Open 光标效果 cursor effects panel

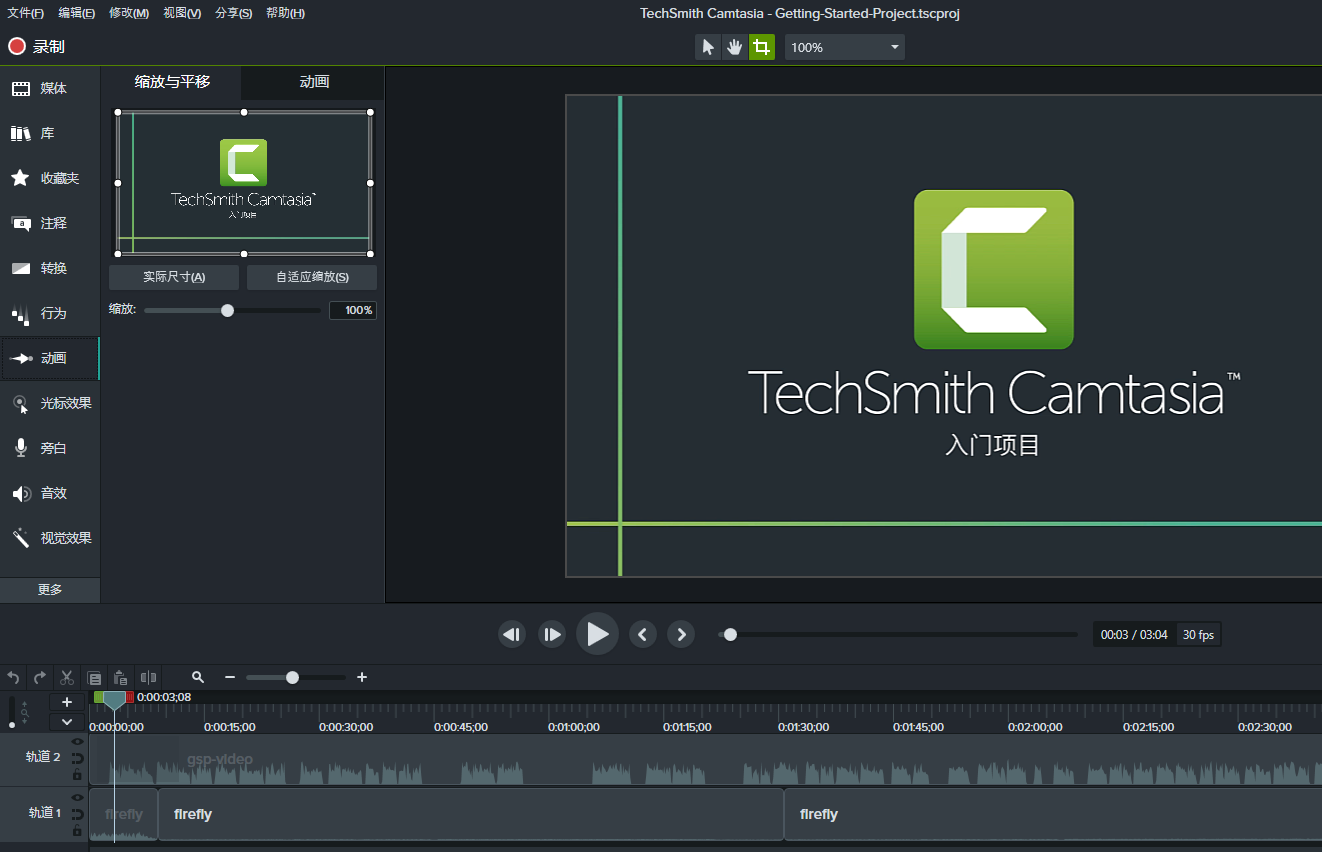click(x=50, y=403)
